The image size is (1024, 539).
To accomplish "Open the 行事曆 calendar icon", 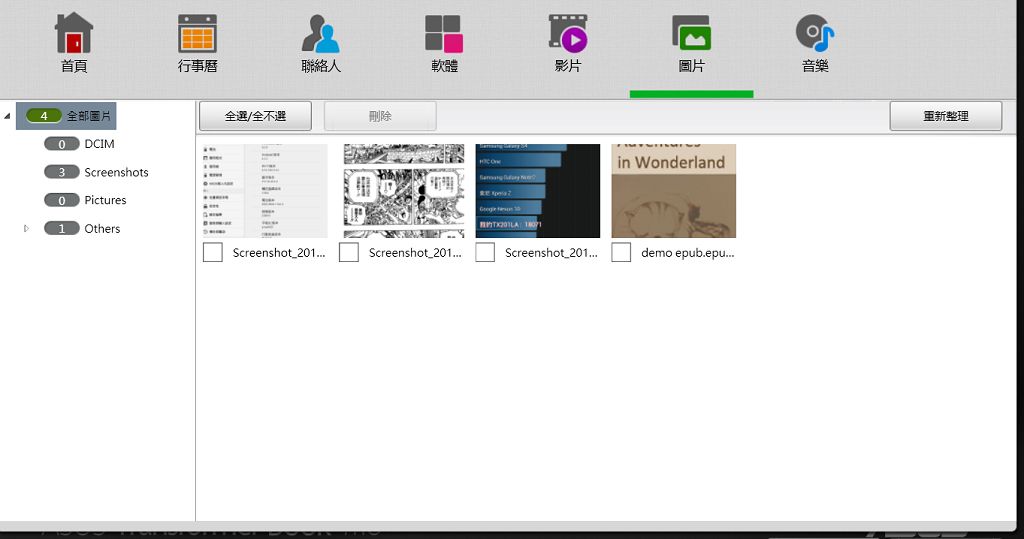I will (x=197, y=42).
